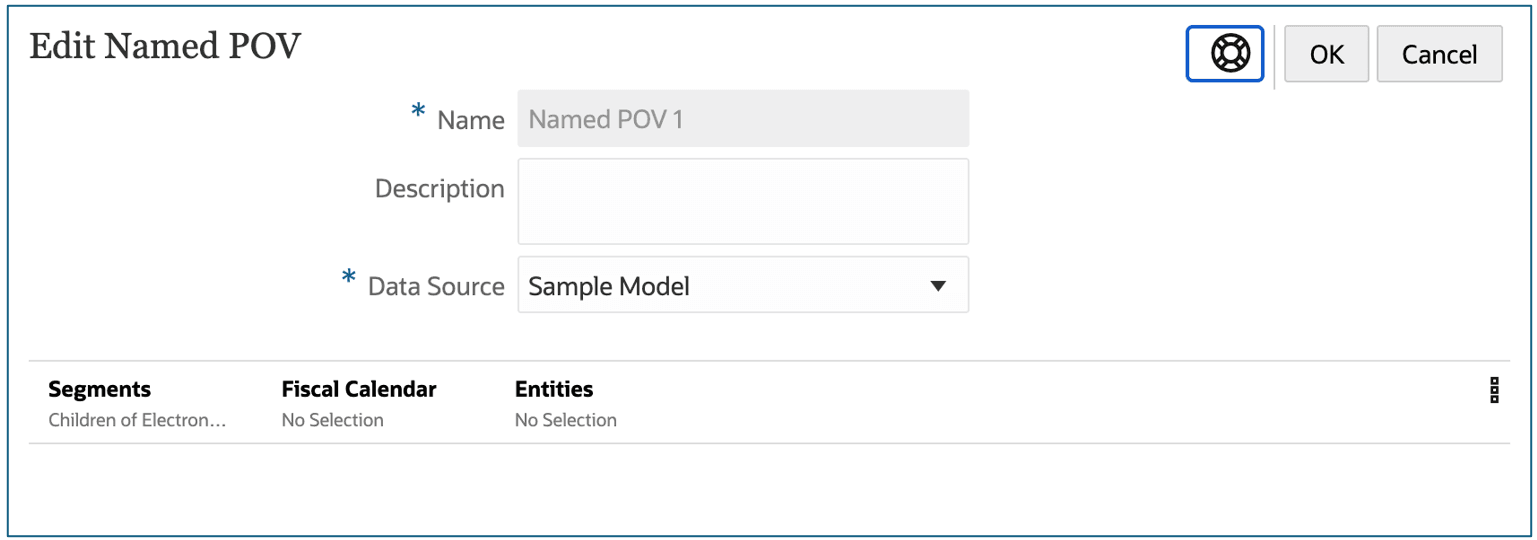Click No Selection under Entities
The height and width of the screenshot is (540, 1537).
coord(565,420)
